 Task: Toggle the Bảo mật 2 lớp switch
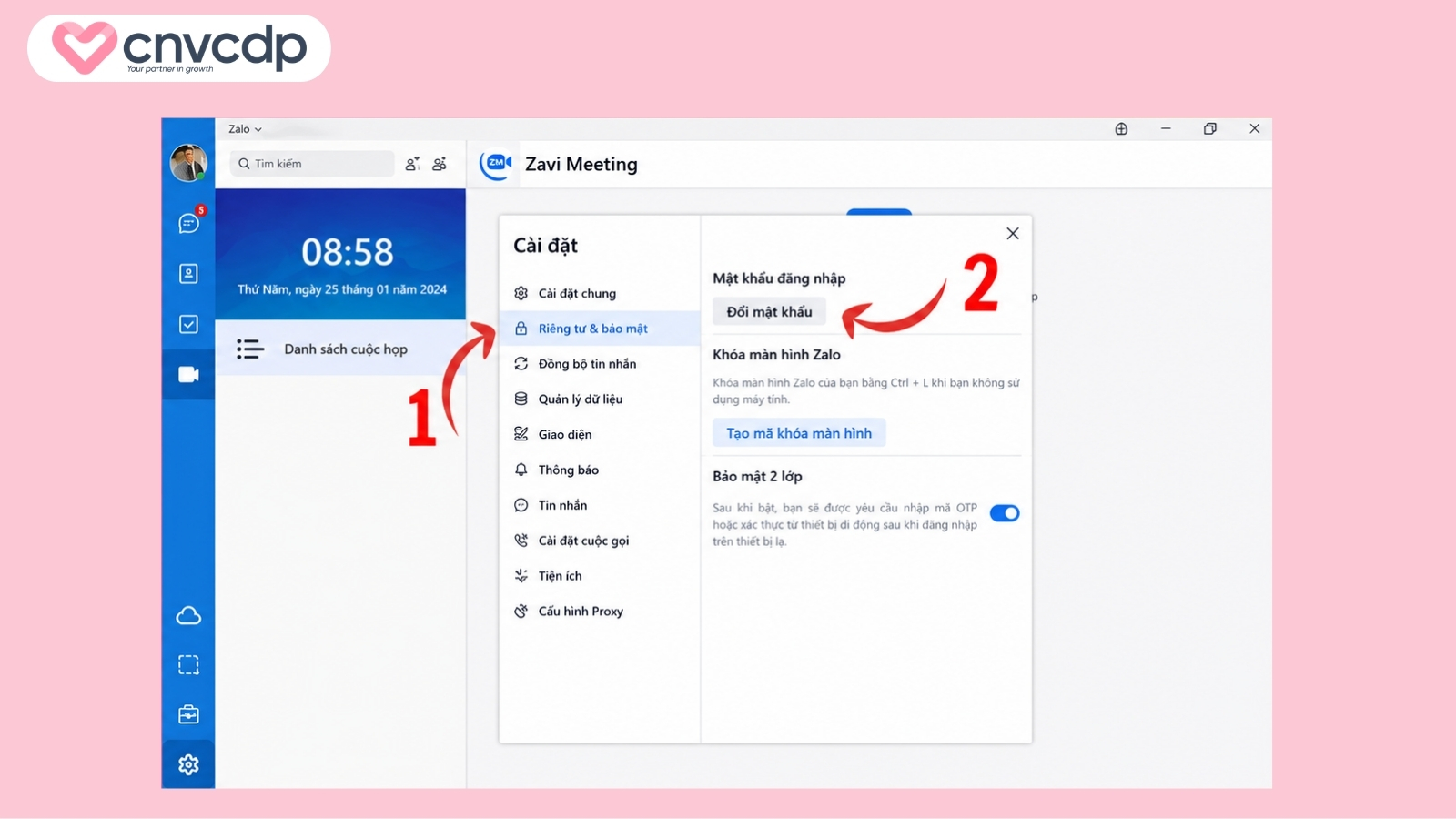coord(1005,513)
